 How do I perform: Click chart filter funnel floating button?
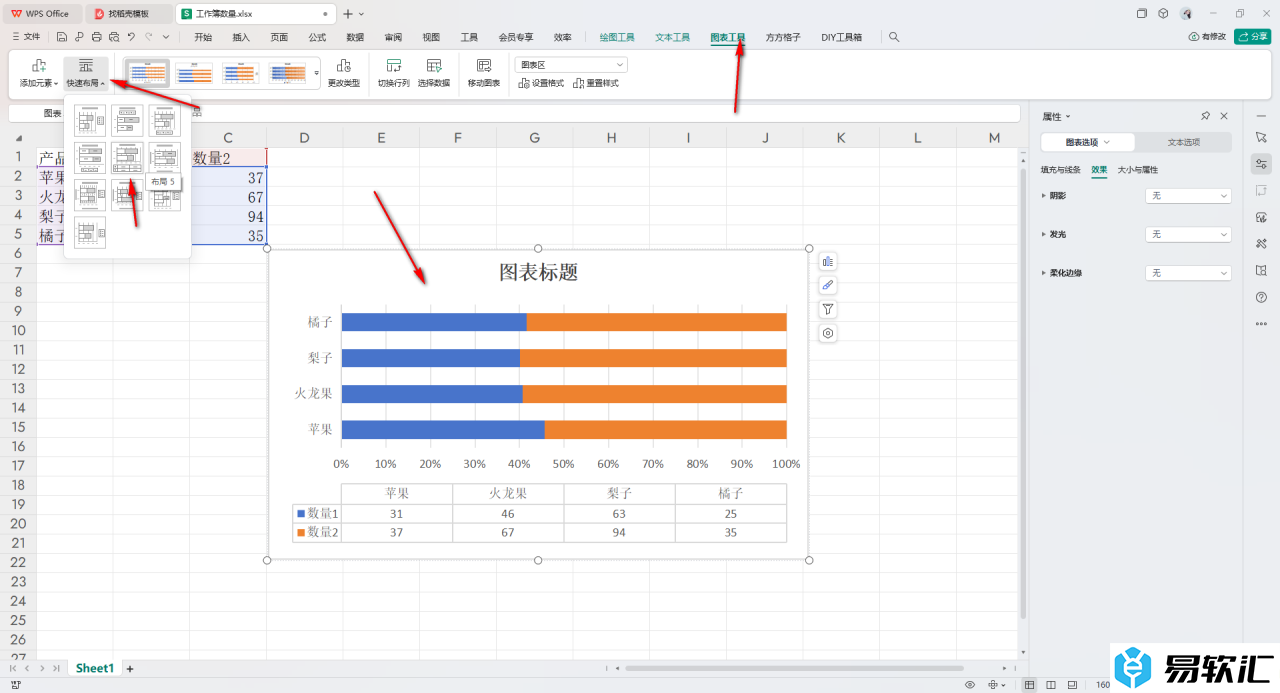828,310
